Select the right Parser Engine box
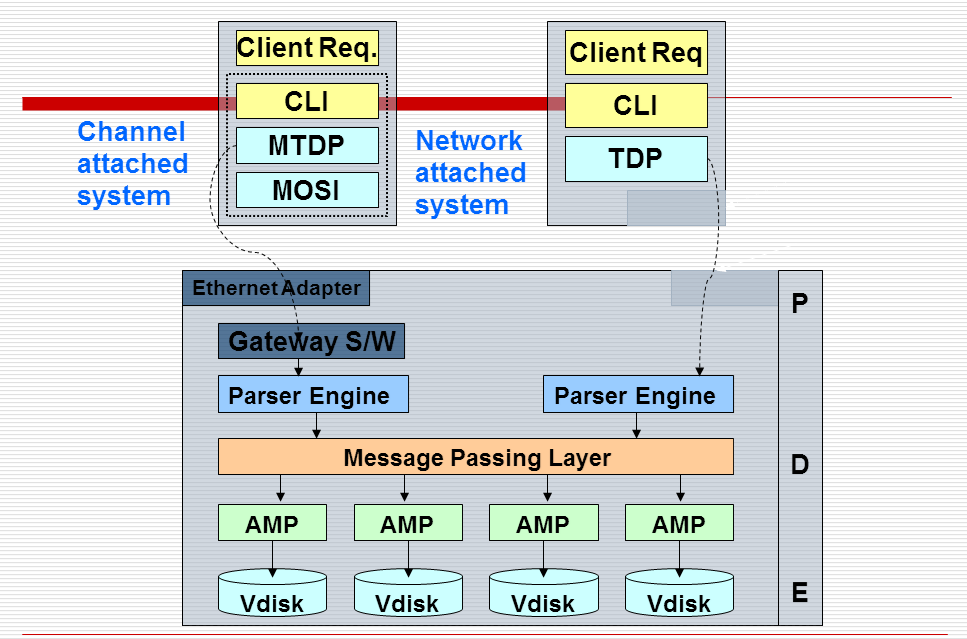Viewport: 967px width, 639px height. click(x=638, y=393)
